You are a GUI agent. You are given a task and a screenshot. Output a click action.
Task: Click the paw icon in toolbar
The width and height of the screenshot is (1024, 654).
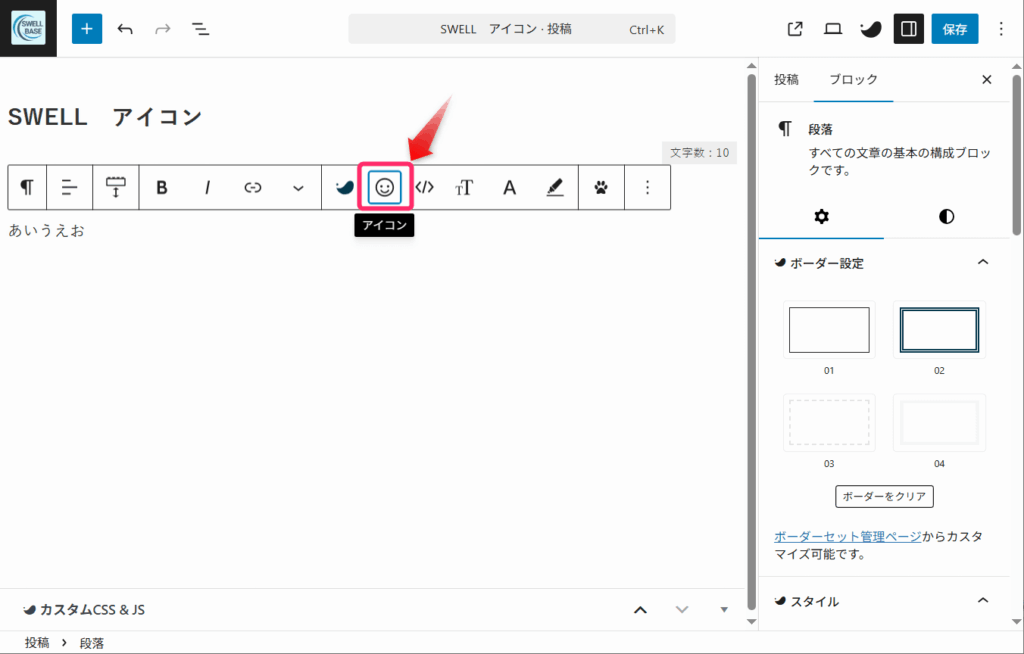601,188
